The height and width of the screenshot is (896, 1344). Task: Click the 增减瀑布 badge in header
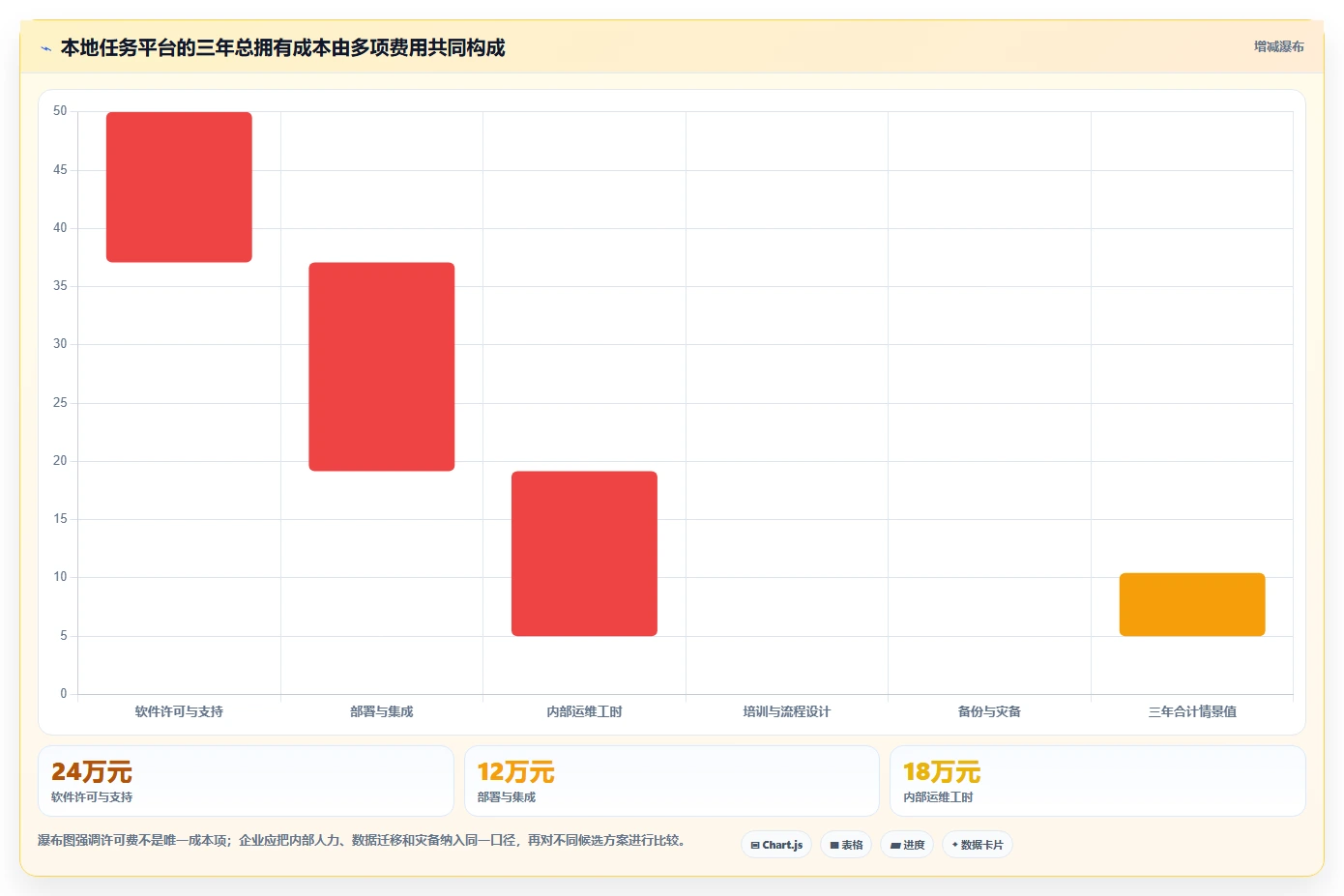pos(1278,46)
